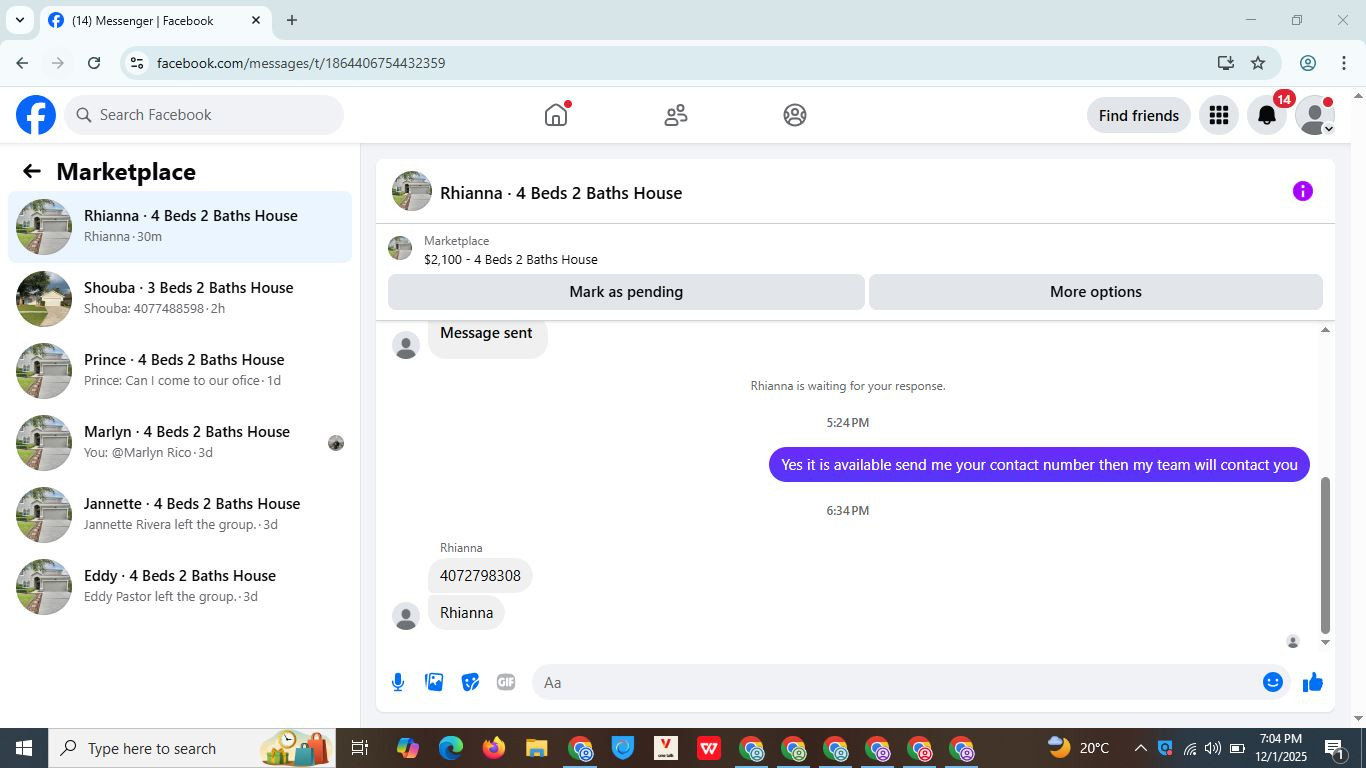
Task: Click the Rhianna name message bubble
Action: coord(466,613)
